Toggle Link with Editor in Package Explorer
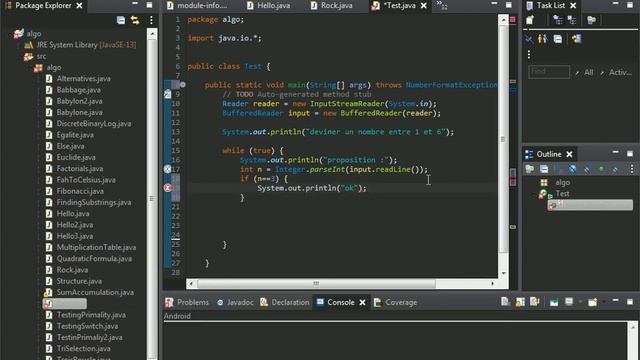 (135, 20)
